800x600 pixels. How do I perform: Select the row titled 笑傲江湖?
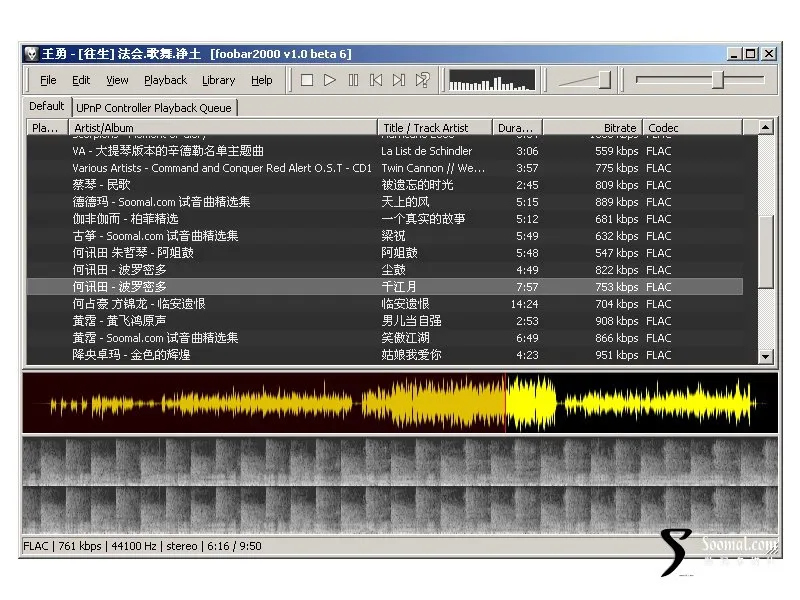[385, 338]
